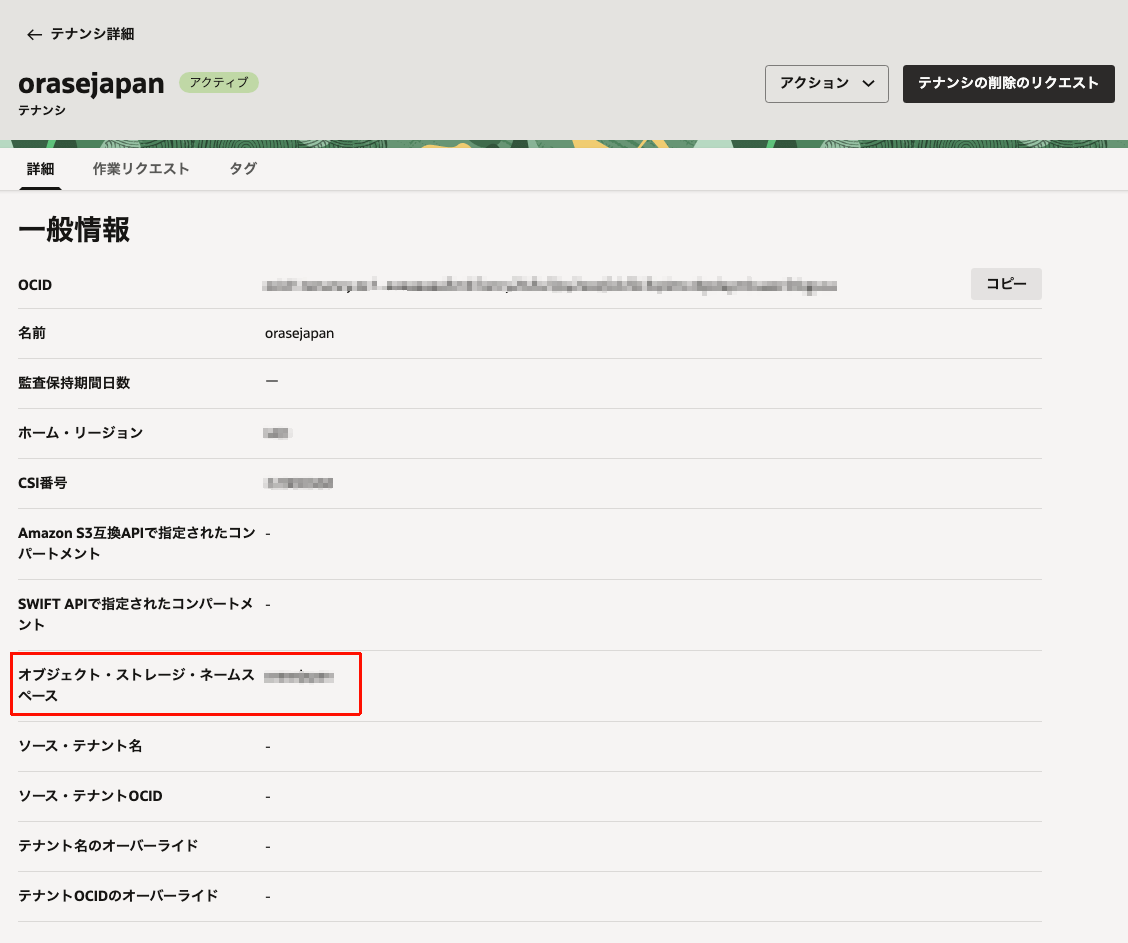Click the SWIFT API compartment label
Viewport: 1128px width, 943px height.
pos(136,614)
